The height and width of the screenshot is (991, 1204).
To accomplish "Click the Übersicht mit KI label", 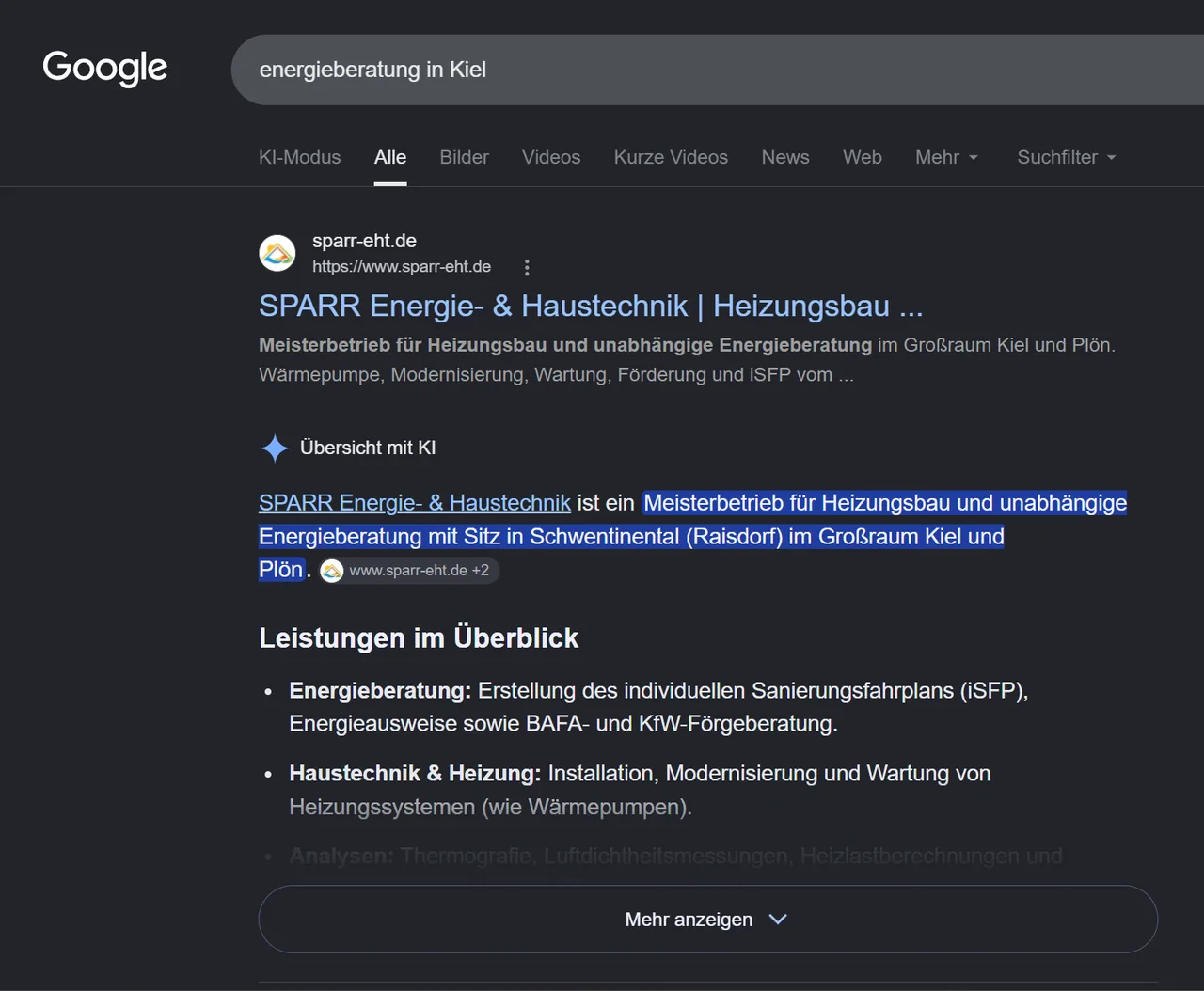I will pyautogui.click(x=368, y=448).
